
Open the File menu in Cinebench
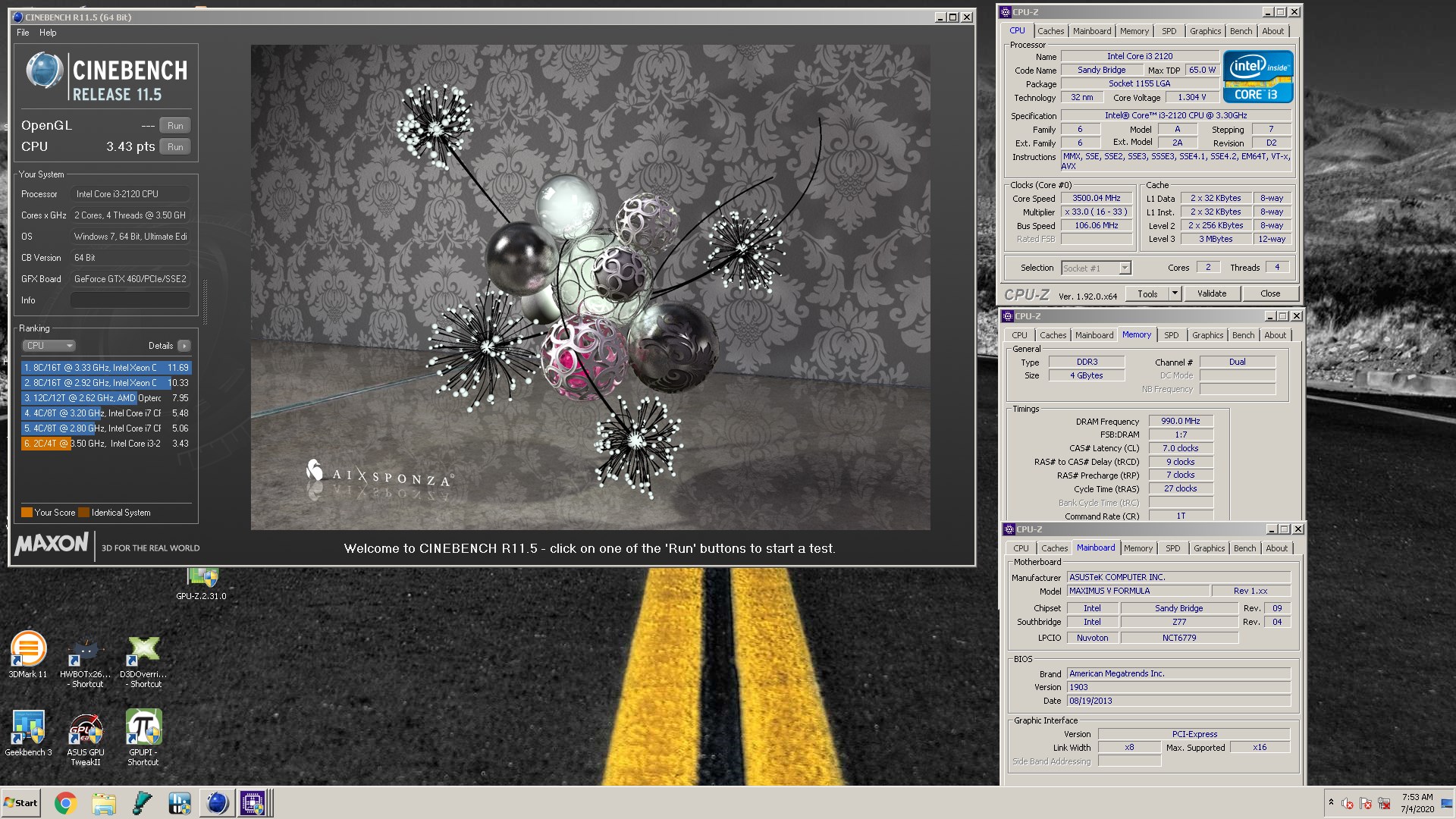(23, 33)
